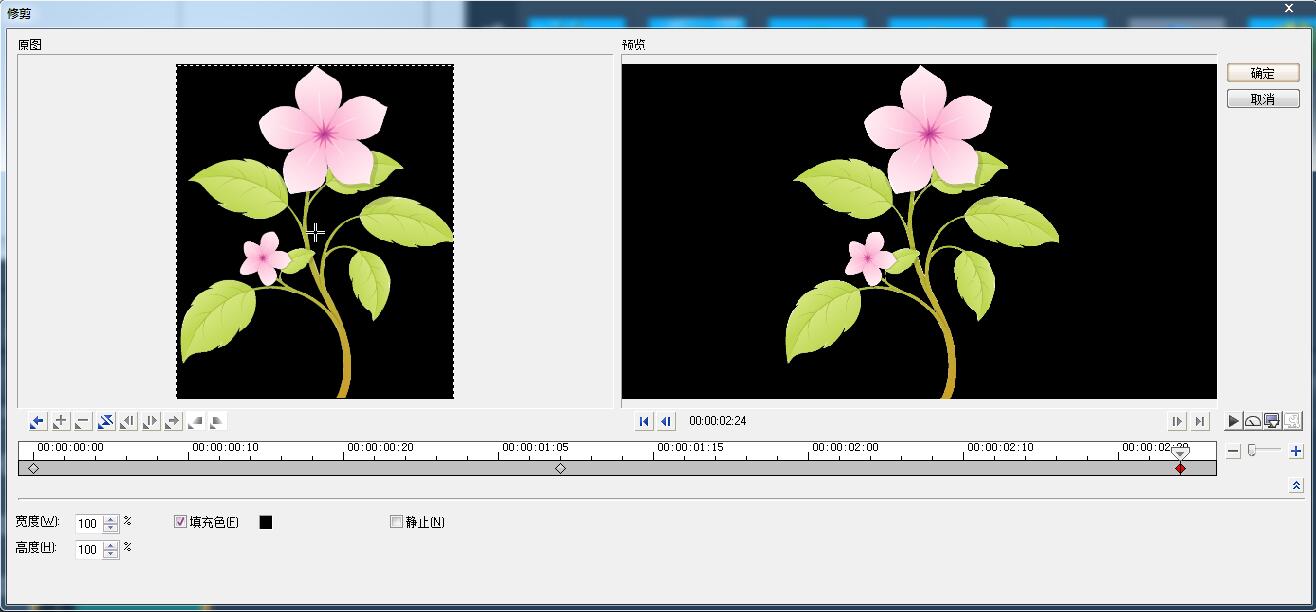Move keyframe right with right-arrow bar icon
Viewport: 1316px width, 612px height.
(151, 422)
